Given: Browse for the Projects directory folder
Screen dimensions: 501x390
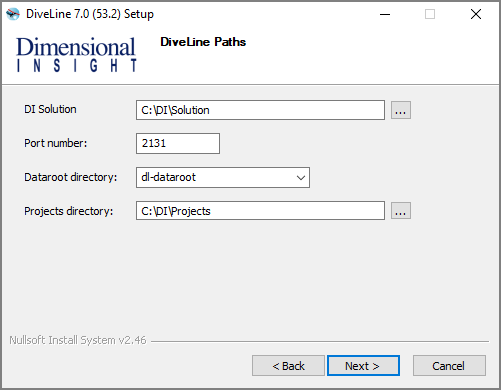Looking at the screenshot, I should 401,211.
